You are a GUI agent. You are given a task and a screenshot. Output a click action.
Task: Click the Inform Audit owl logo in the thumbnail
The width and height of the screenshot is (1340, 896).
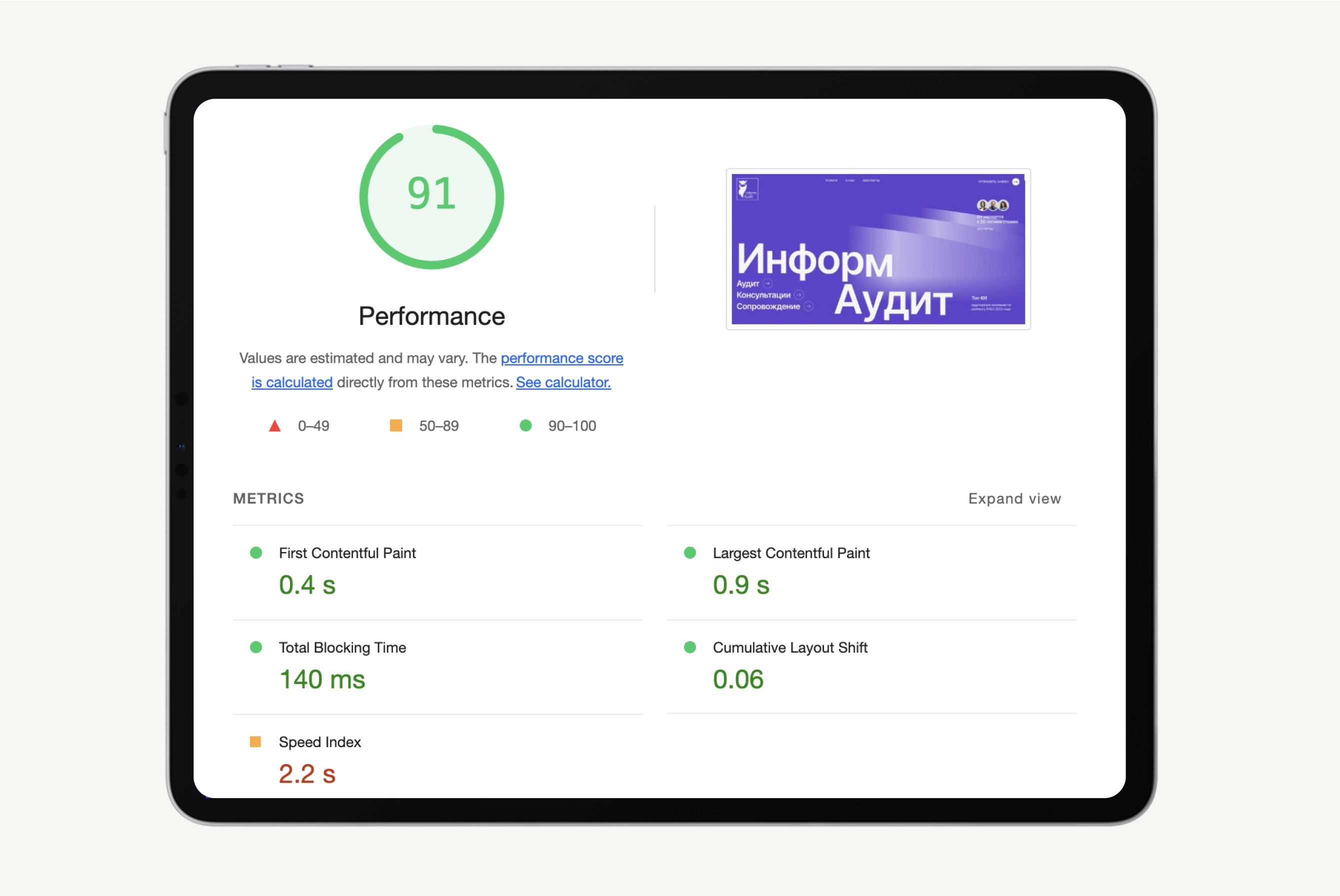coord(746,189)
